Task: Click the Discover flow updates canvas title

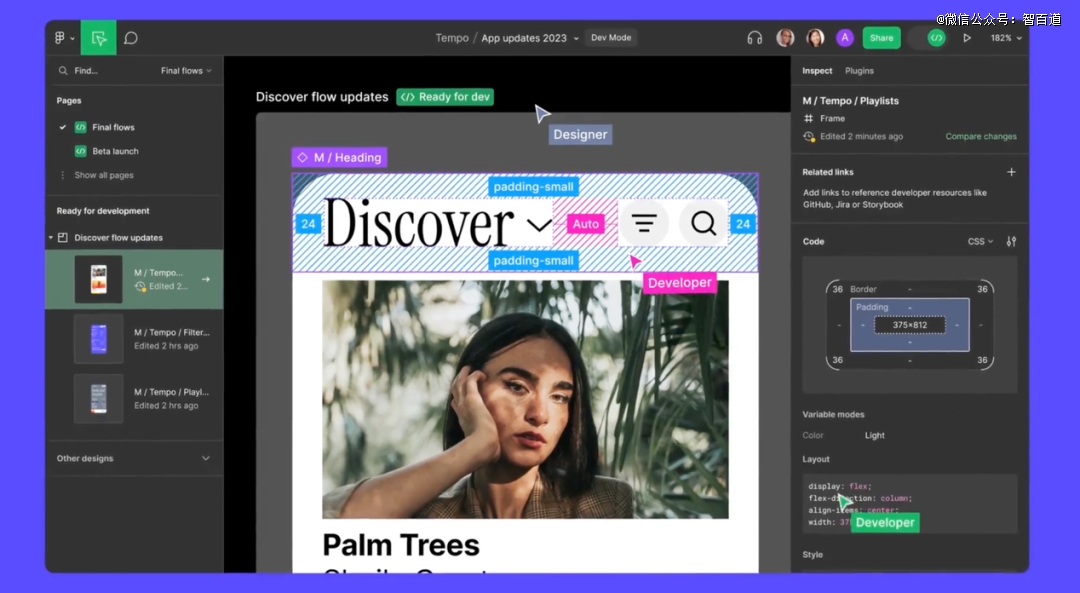Action: click(322, 97)
